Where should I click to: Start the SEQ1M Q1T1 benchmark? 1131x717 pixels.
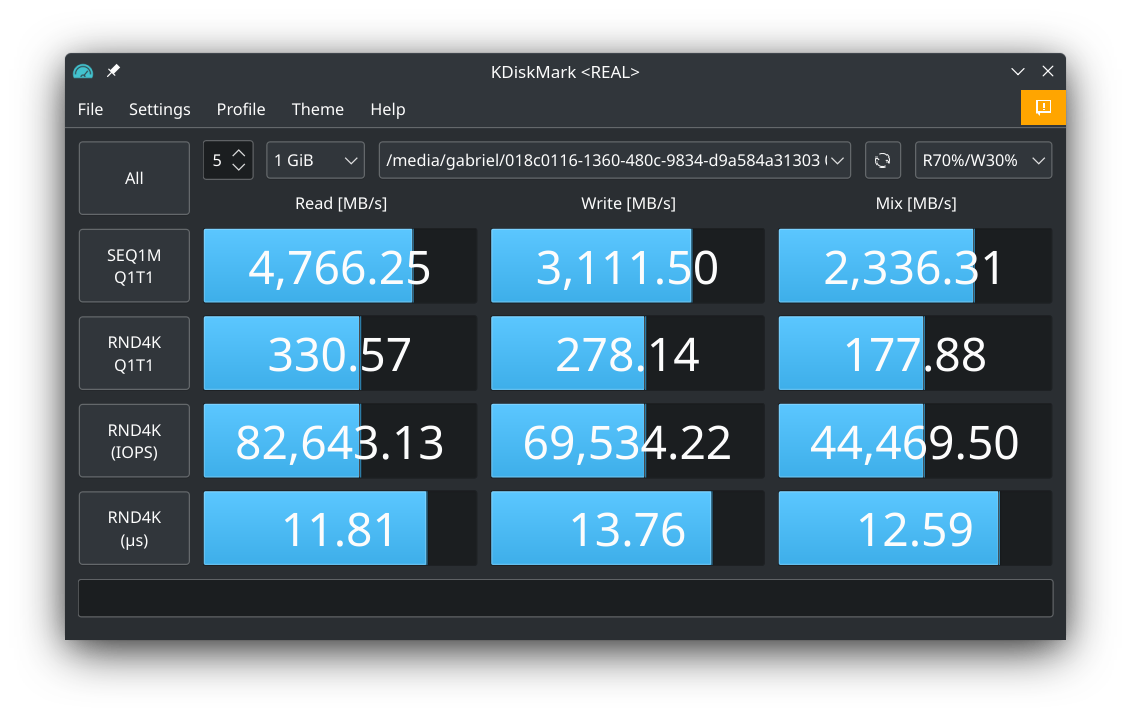pos(134,266)
